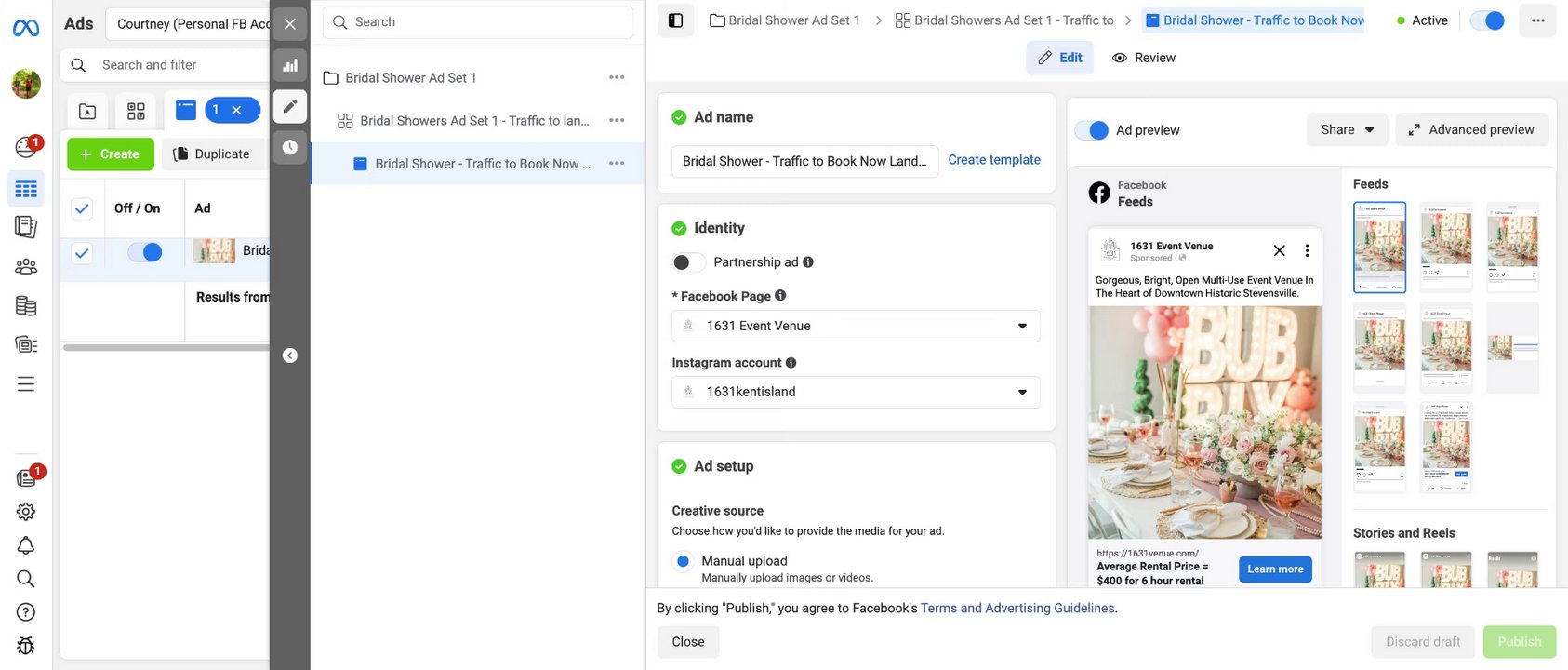The image size is (1568, 670).
Task: Click the pencil edit icon in dark sidebar
Action: pos(290,106)
